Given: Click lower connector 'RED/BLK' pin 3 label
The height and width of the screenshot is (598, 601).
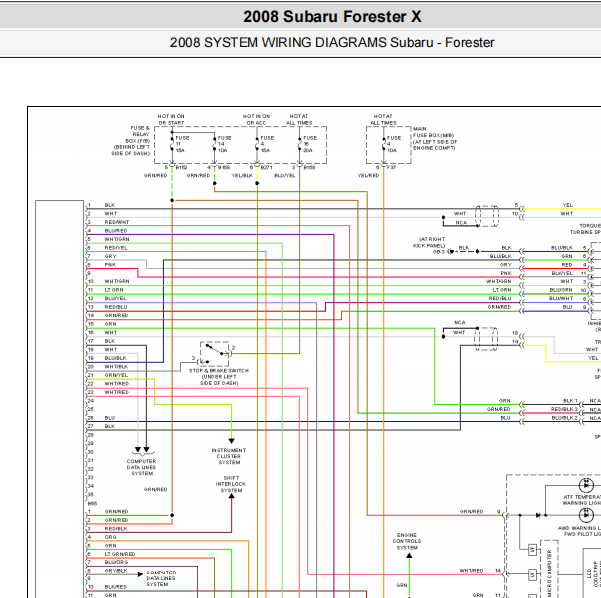Looking at the screenshot, I should click(116, 529).
